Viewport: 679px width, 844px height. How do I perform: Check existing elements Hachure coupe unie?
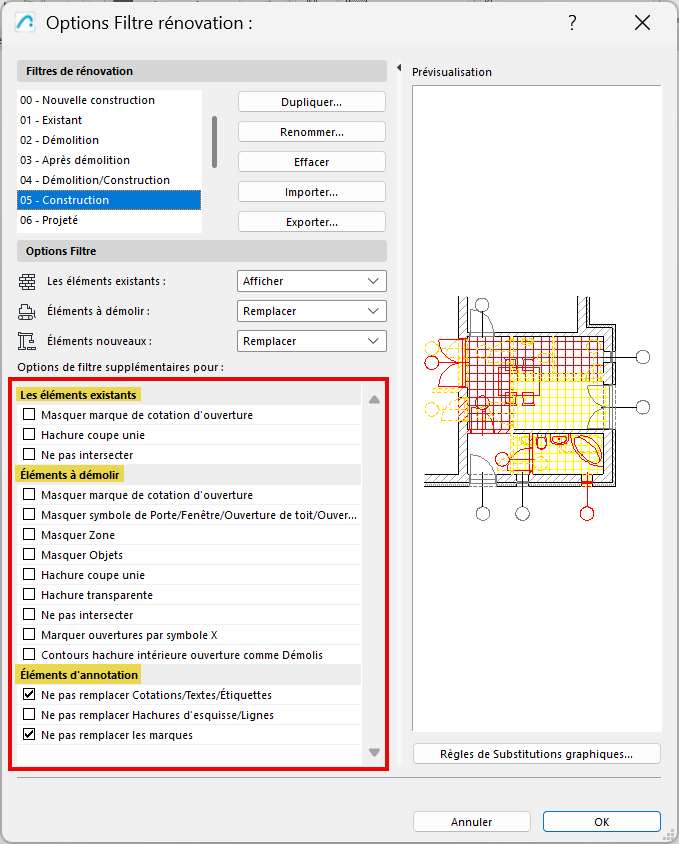tap(29, 434)
